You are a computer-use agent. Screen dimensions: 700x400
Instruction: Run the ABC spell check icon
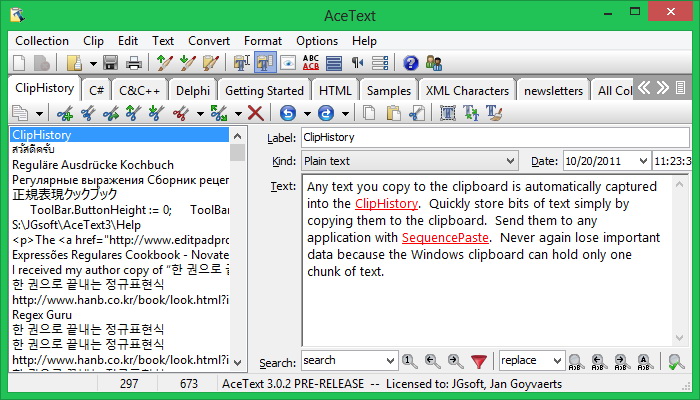(x=311, y=62)
